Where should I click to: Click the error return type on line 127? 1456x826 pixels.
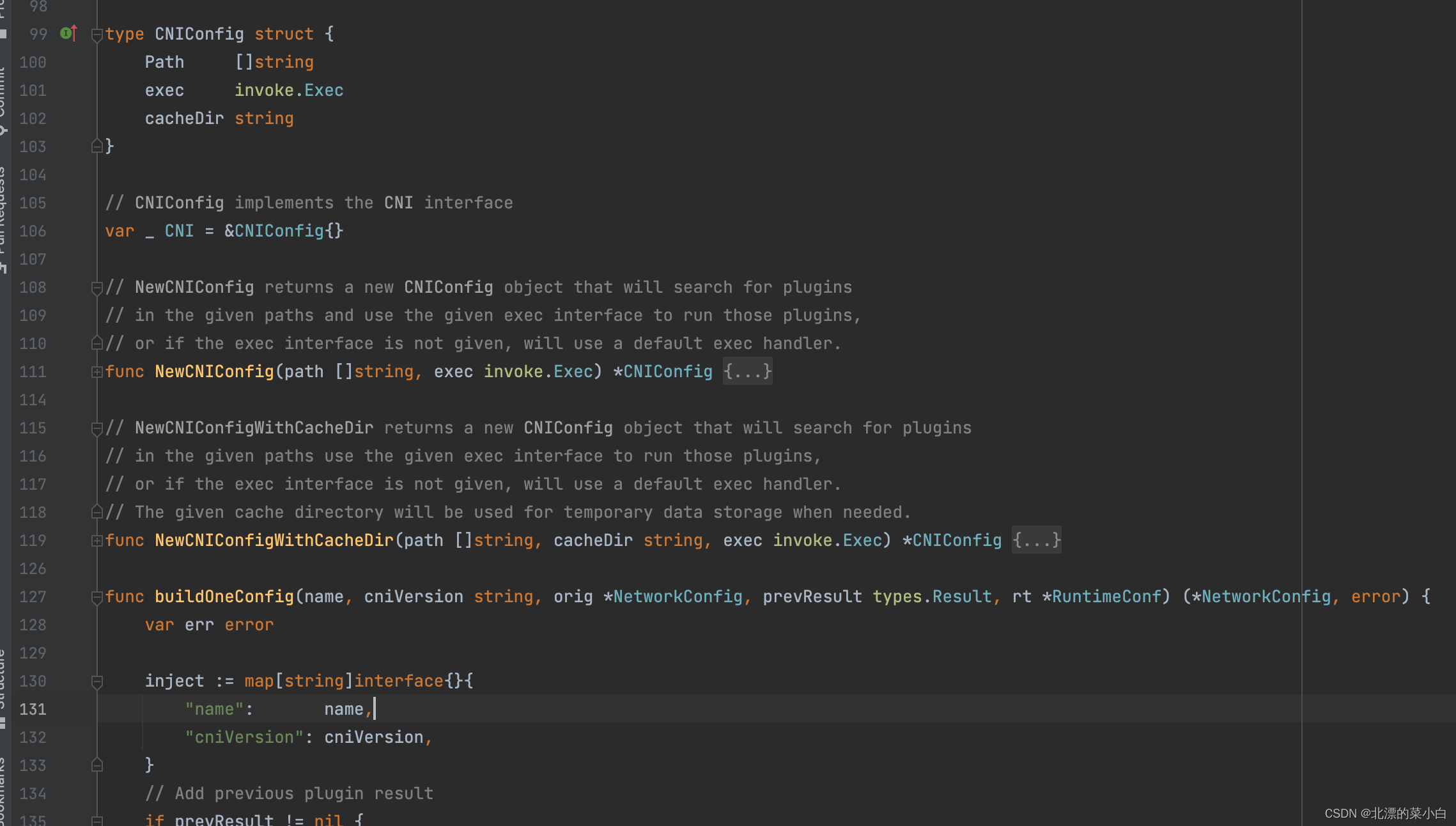coord(1375,596)
